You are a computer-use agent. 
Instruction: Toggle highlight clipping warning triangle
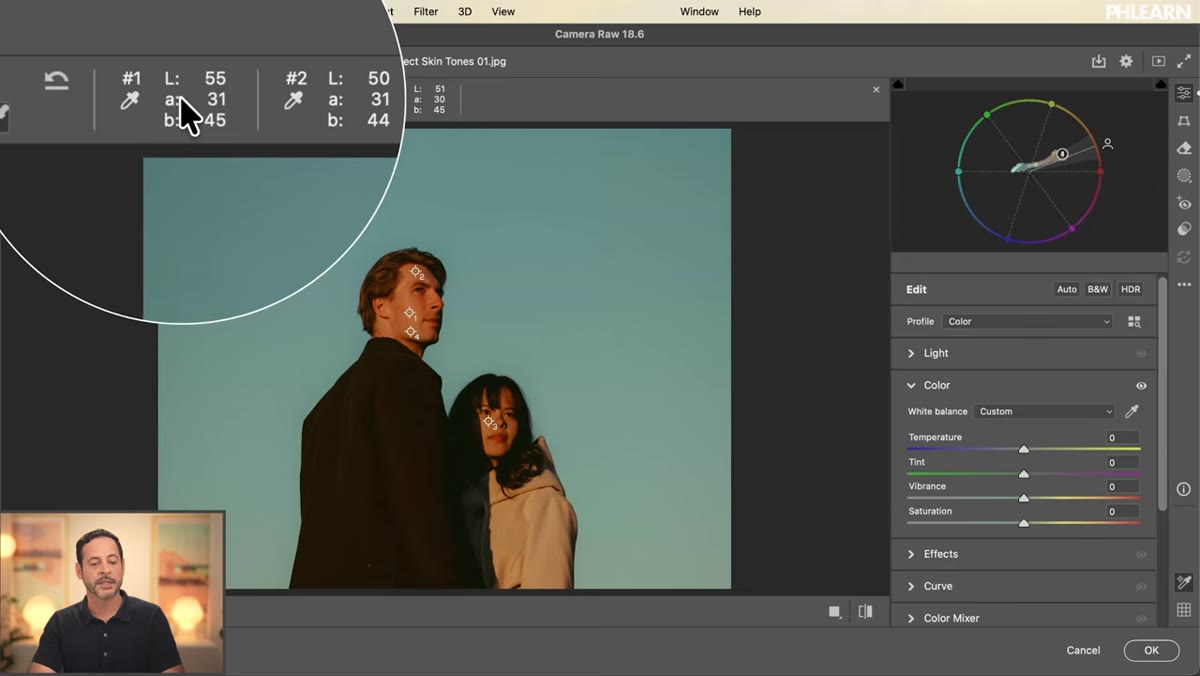[x=1160, y=84]
